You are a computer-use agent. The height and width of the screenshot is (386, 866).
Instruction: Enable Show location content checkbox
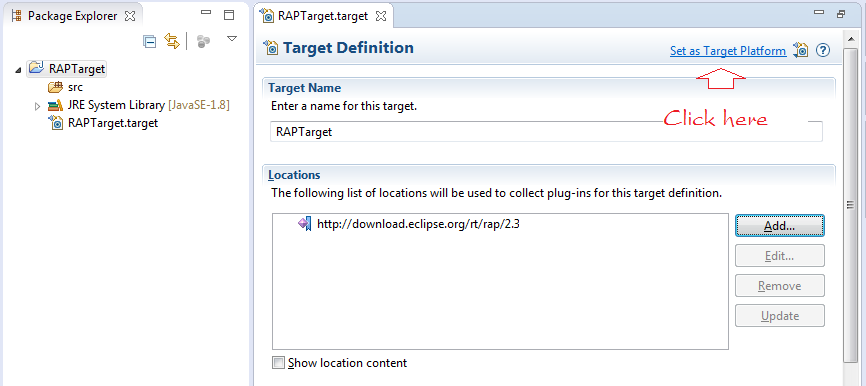(279, 363)
